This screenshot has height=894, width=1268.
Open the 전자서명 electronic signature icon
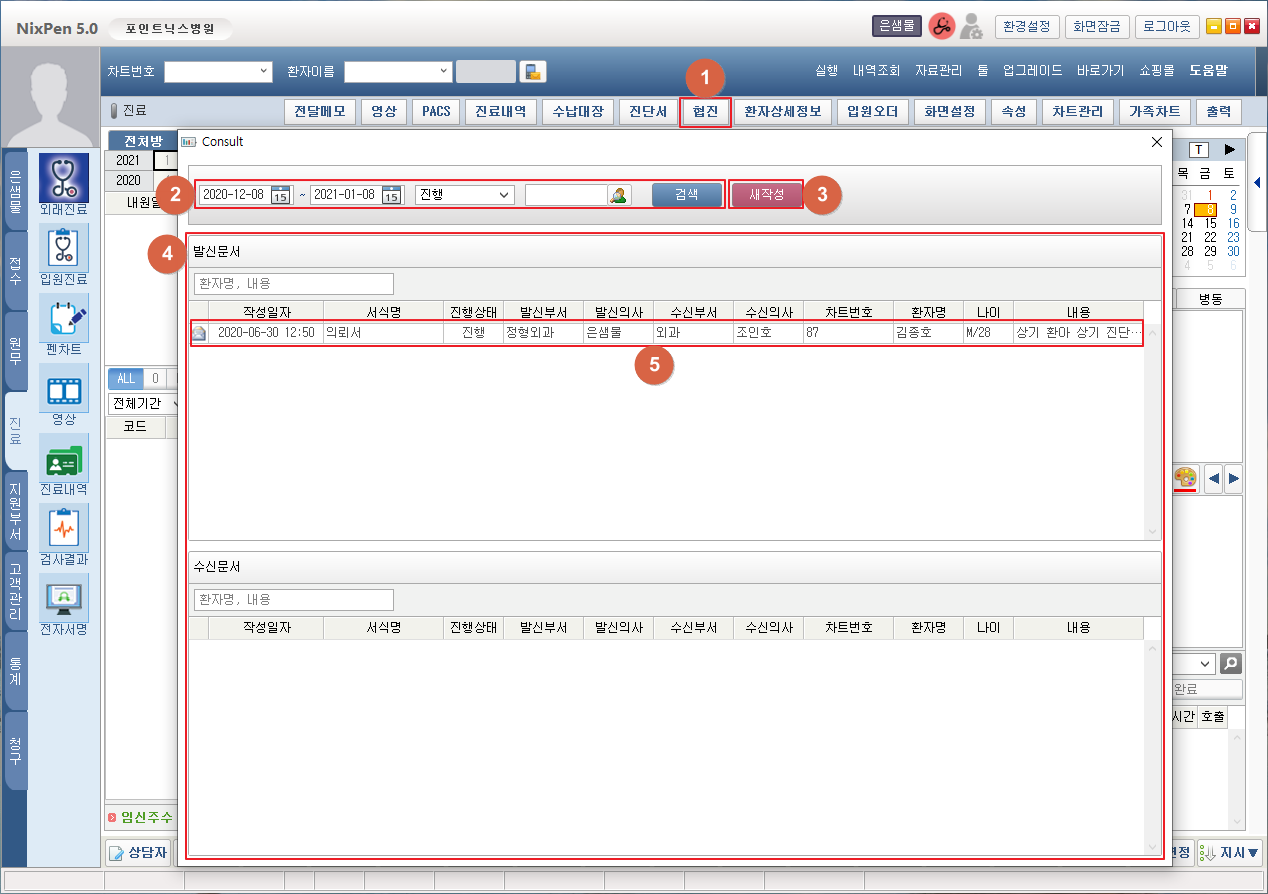[x=63, y=600]
